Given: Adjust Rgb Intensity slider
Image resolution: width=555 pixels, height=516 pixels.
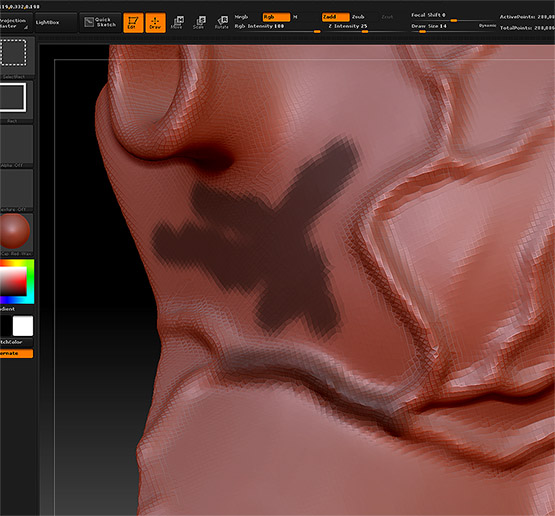Looking at the screenshot, I should click(x=277, y=28).
